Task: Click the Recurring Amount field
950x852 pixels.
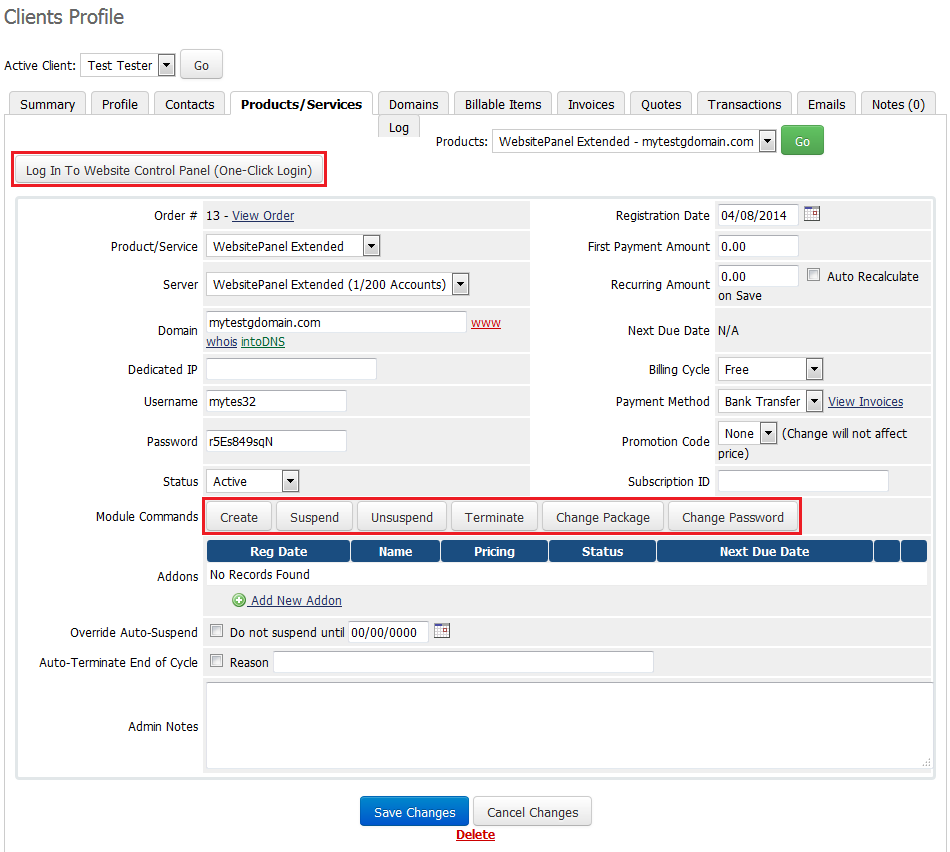Action: click(758, 276)
